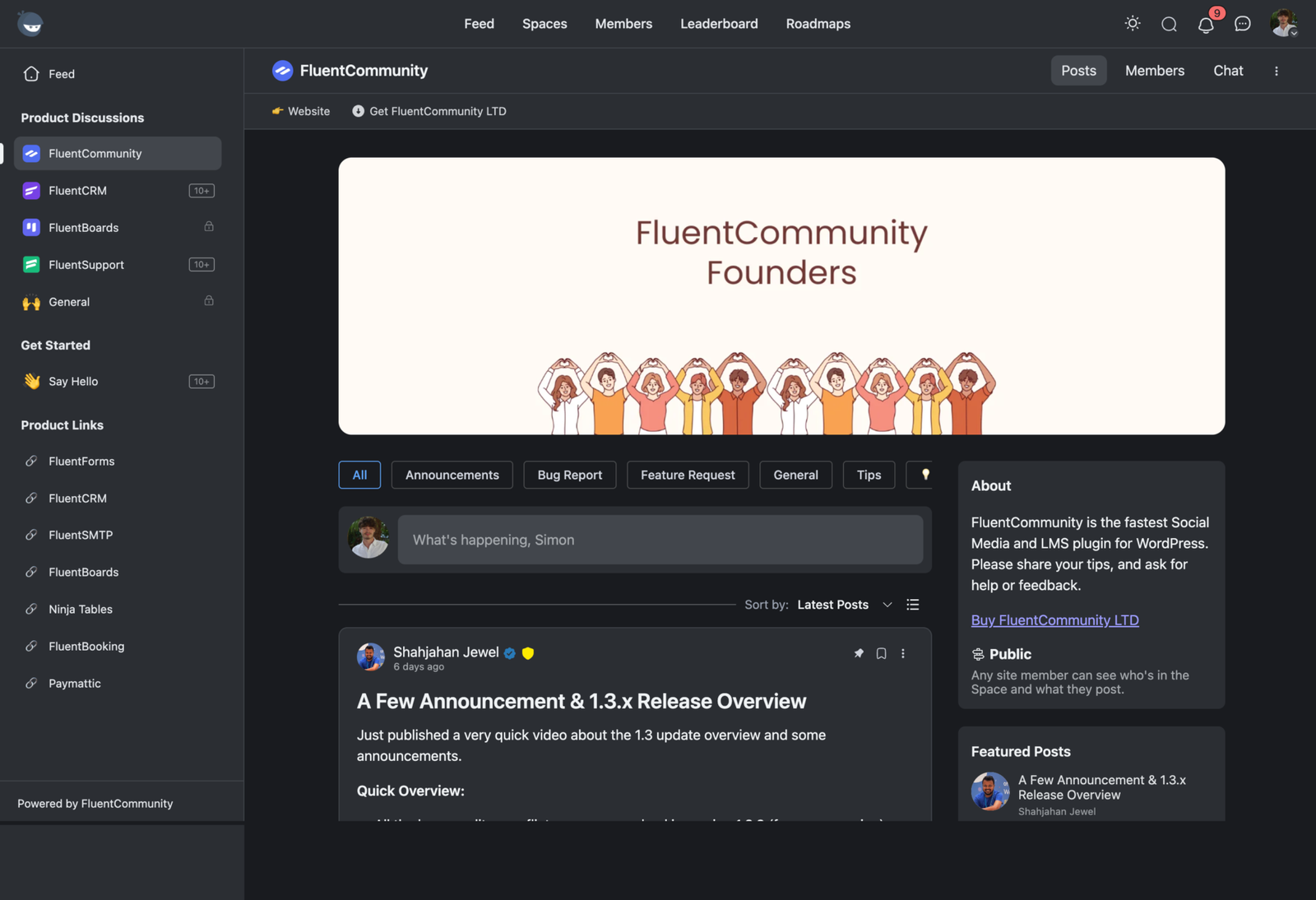Image resolution: width=1316 pixels, height=900 pixels.
Task: Bookmark the Release Overview post
Action: click(881, 653)
